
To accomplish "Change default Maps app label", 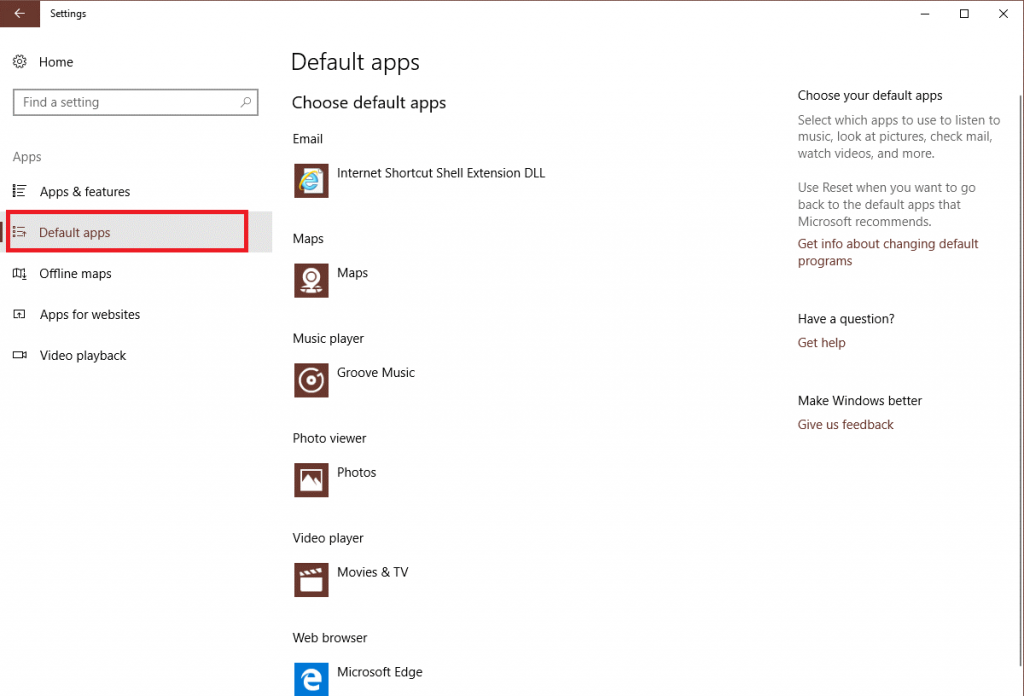I will tap(352, 273).
